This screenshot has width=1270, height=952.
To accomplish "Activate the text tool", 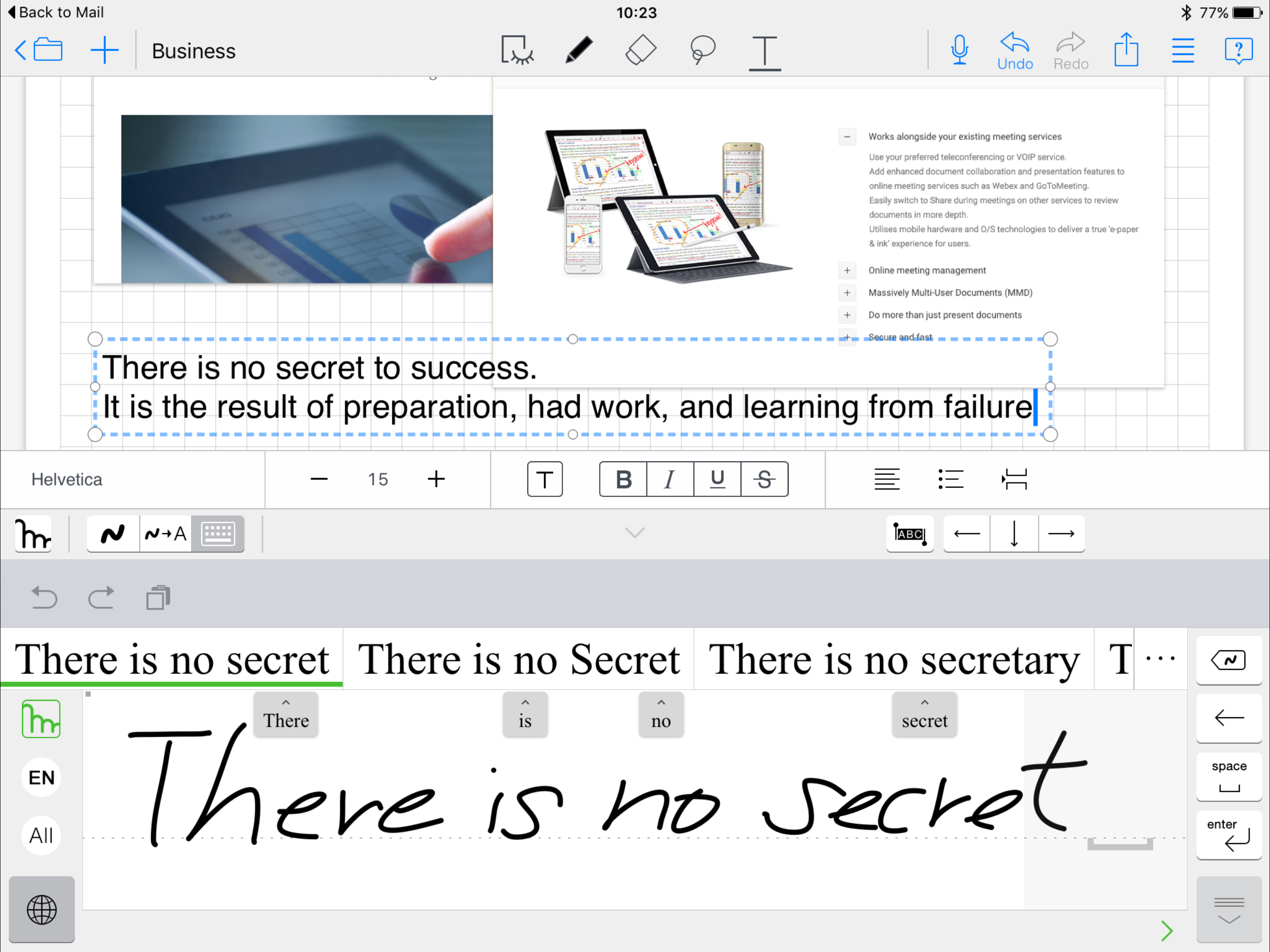I will (x=764, y=52).
